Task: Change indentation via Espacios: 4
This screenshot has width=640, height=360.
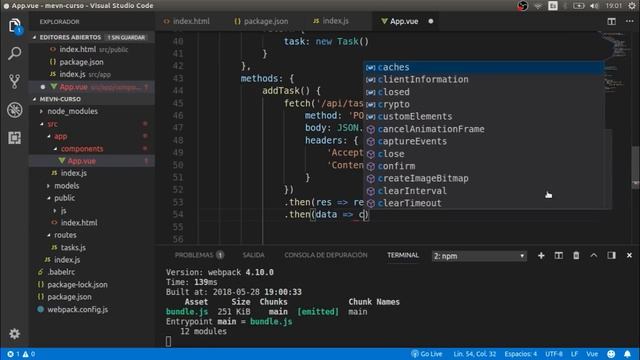Action: click(x=520, y=354)
